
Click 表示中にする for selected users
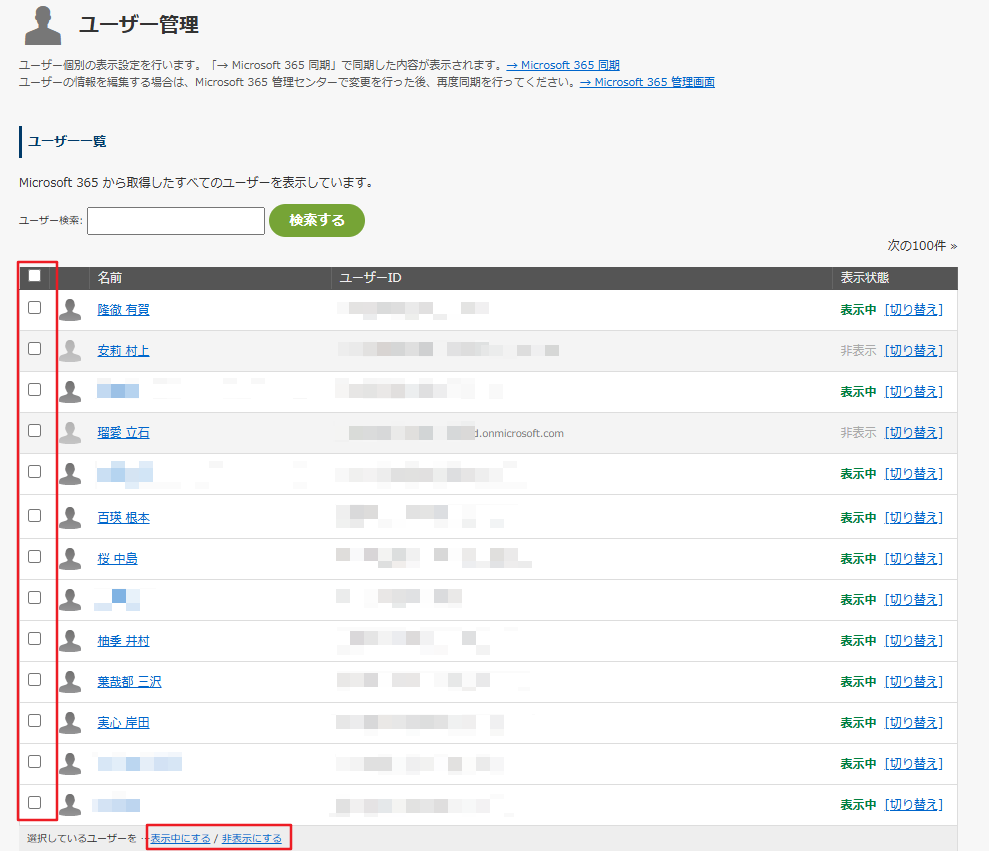click(180, 838)
